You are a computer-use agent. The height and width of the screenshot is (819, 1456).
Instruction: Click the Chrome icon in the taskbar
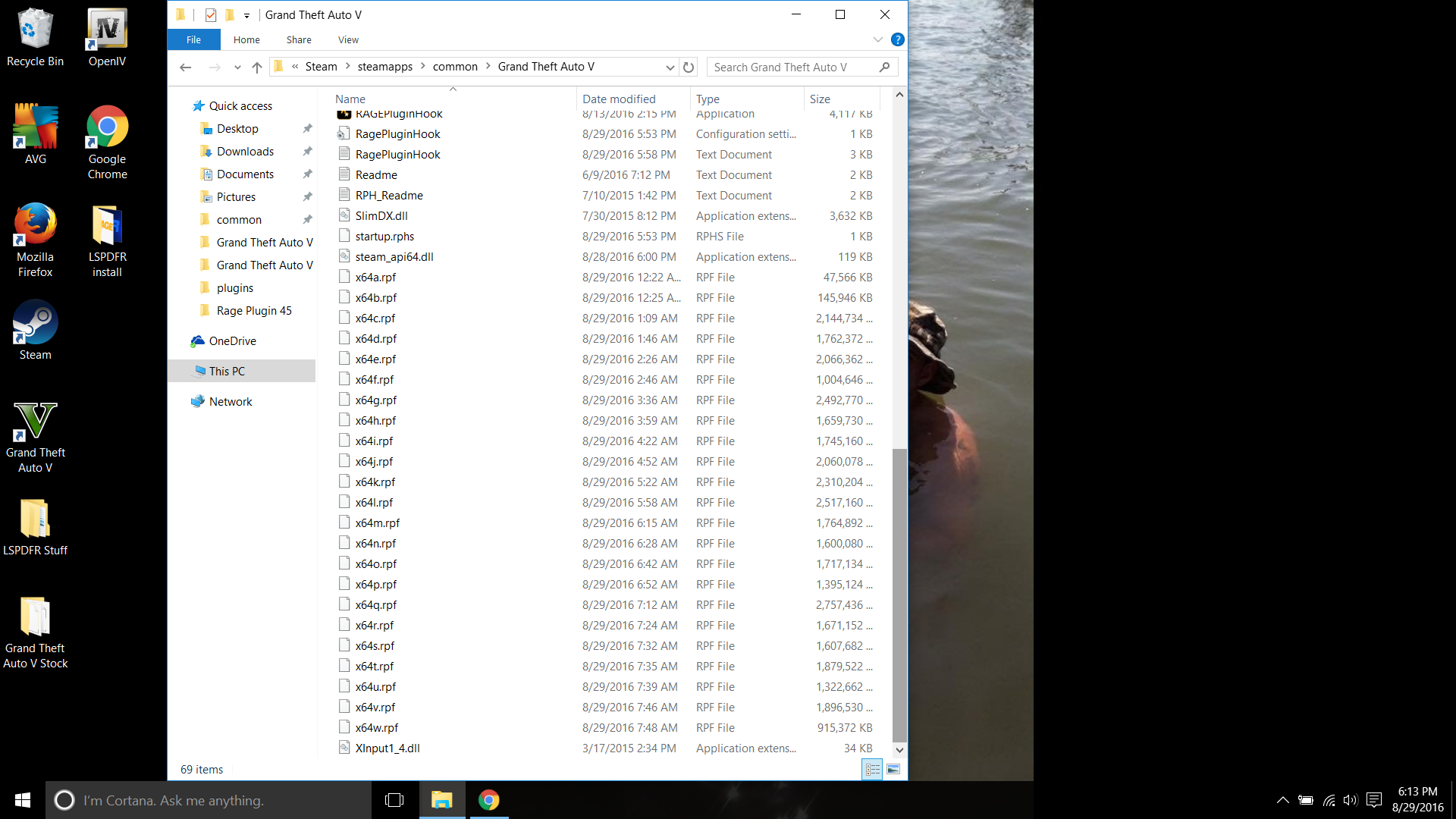coord(489,800)
